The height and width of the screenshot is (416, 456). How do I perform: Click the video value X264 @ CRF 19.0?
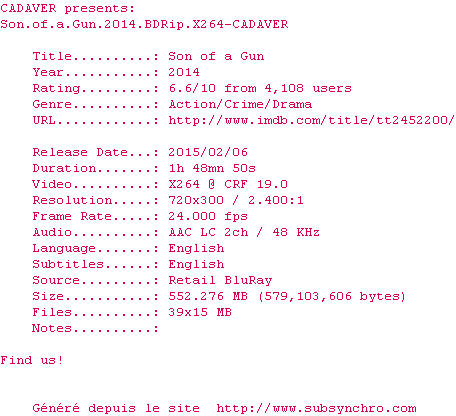tap(228, 184)
